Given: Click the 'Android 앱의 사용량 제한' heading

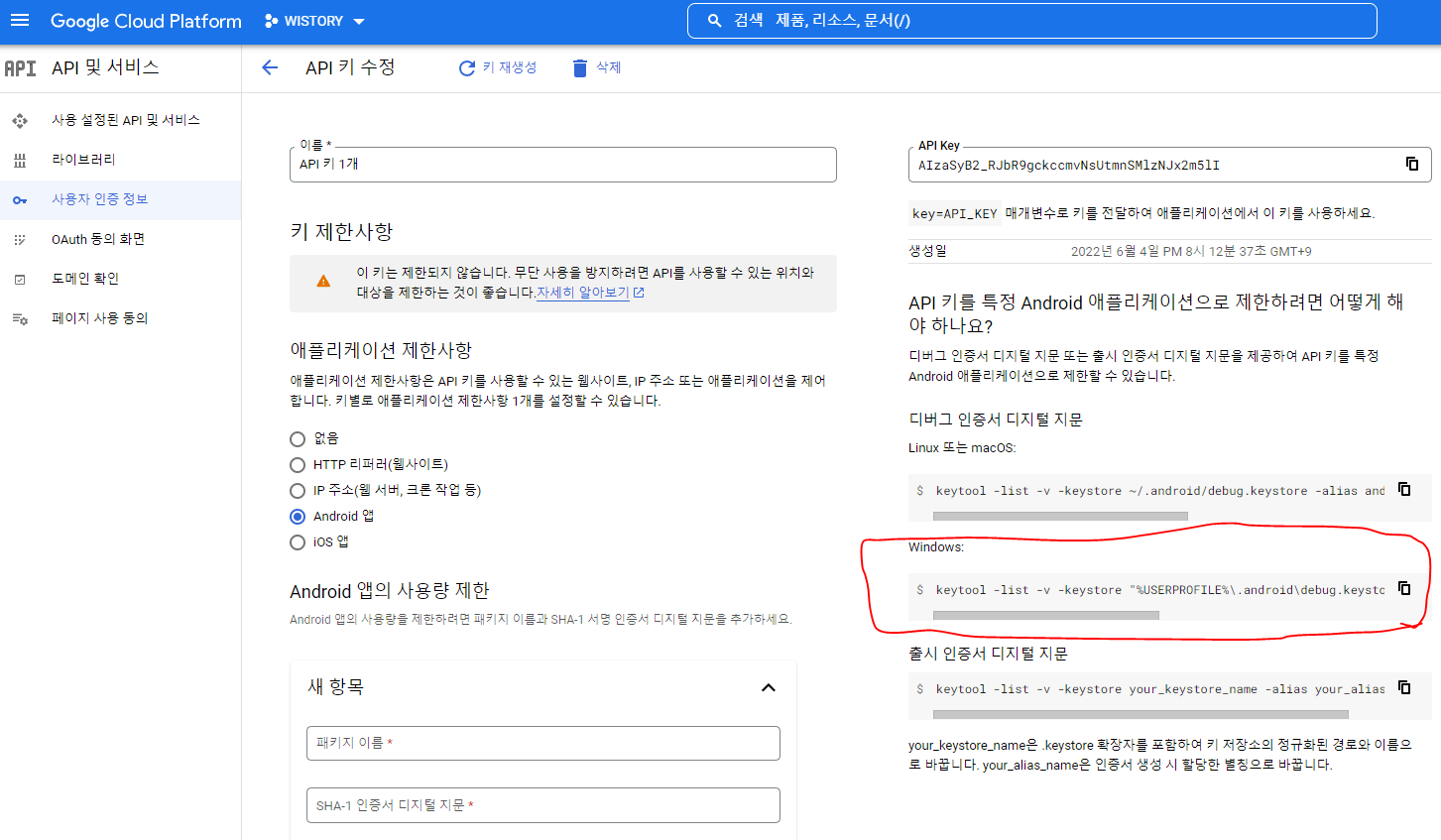Looking at the screenshot, I should 390,591.
